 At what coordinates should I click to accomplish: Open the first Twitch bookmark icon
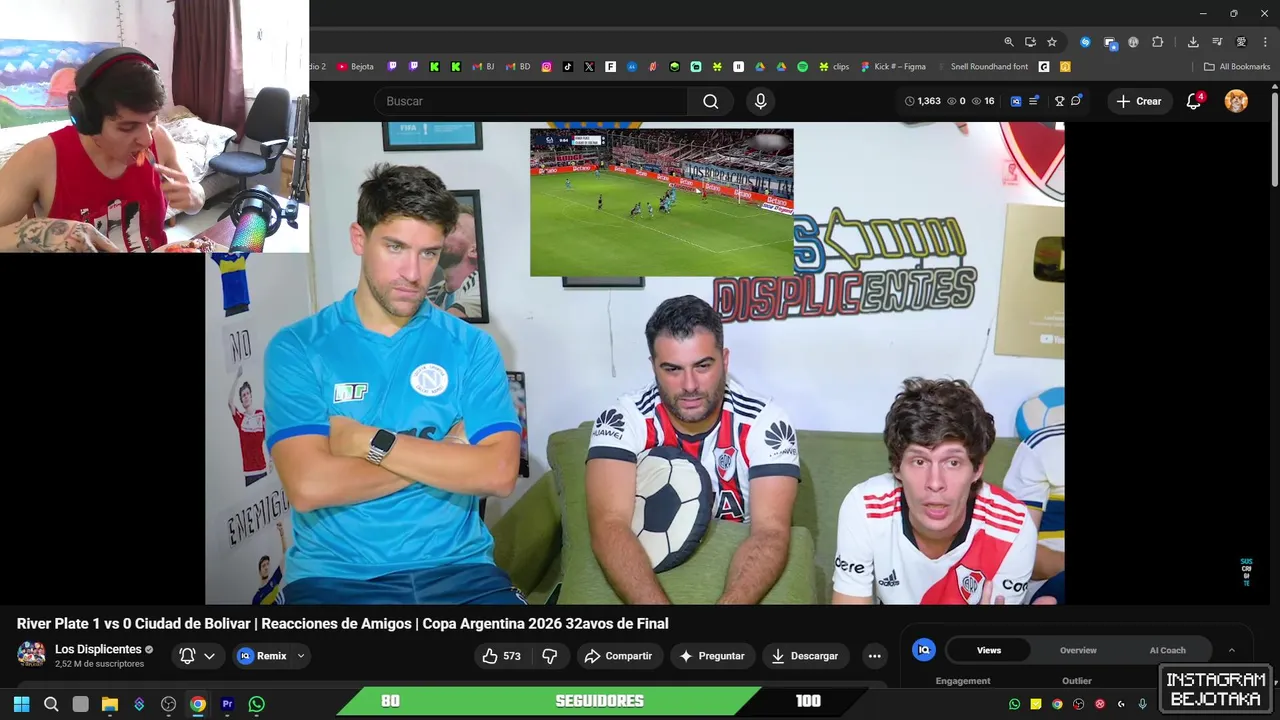coord(392,67)
